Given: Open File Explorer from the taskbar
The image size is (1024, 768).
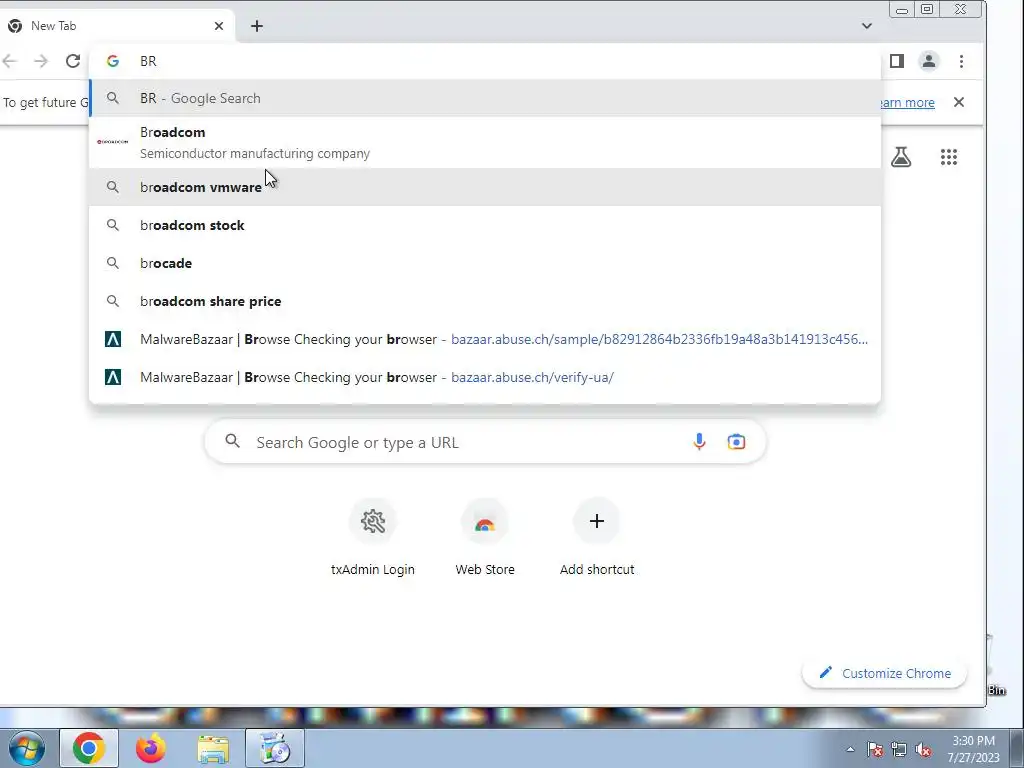Looking at the screenshot, I should [x=213, y=749].
